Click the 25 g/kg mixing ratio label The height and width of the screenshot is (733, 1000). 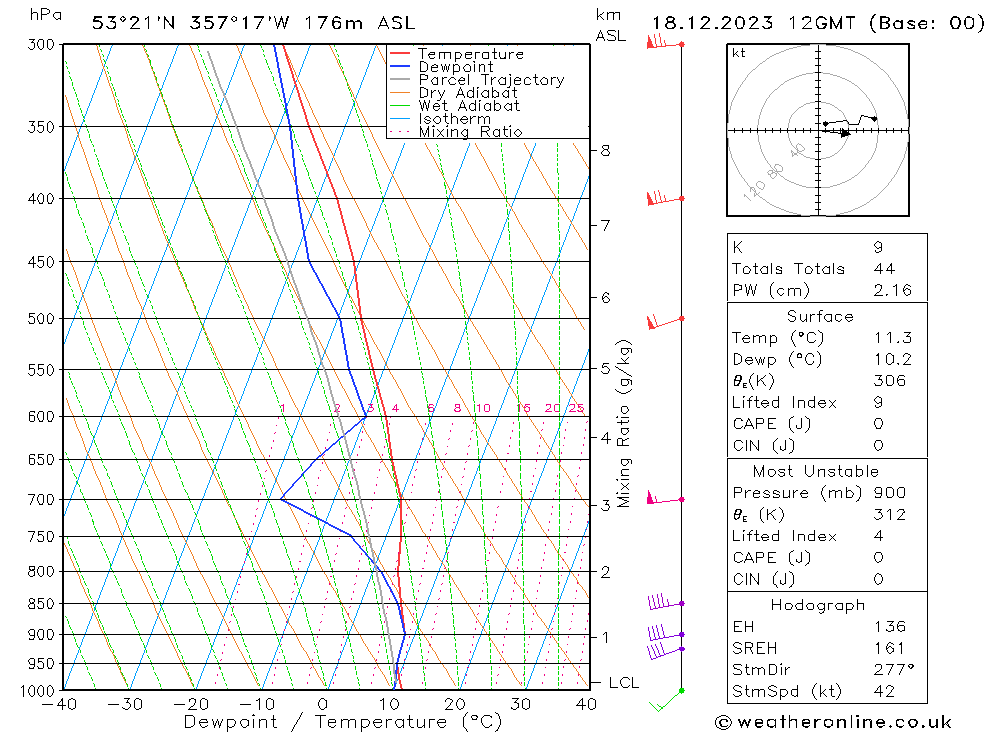pos(577,408)
